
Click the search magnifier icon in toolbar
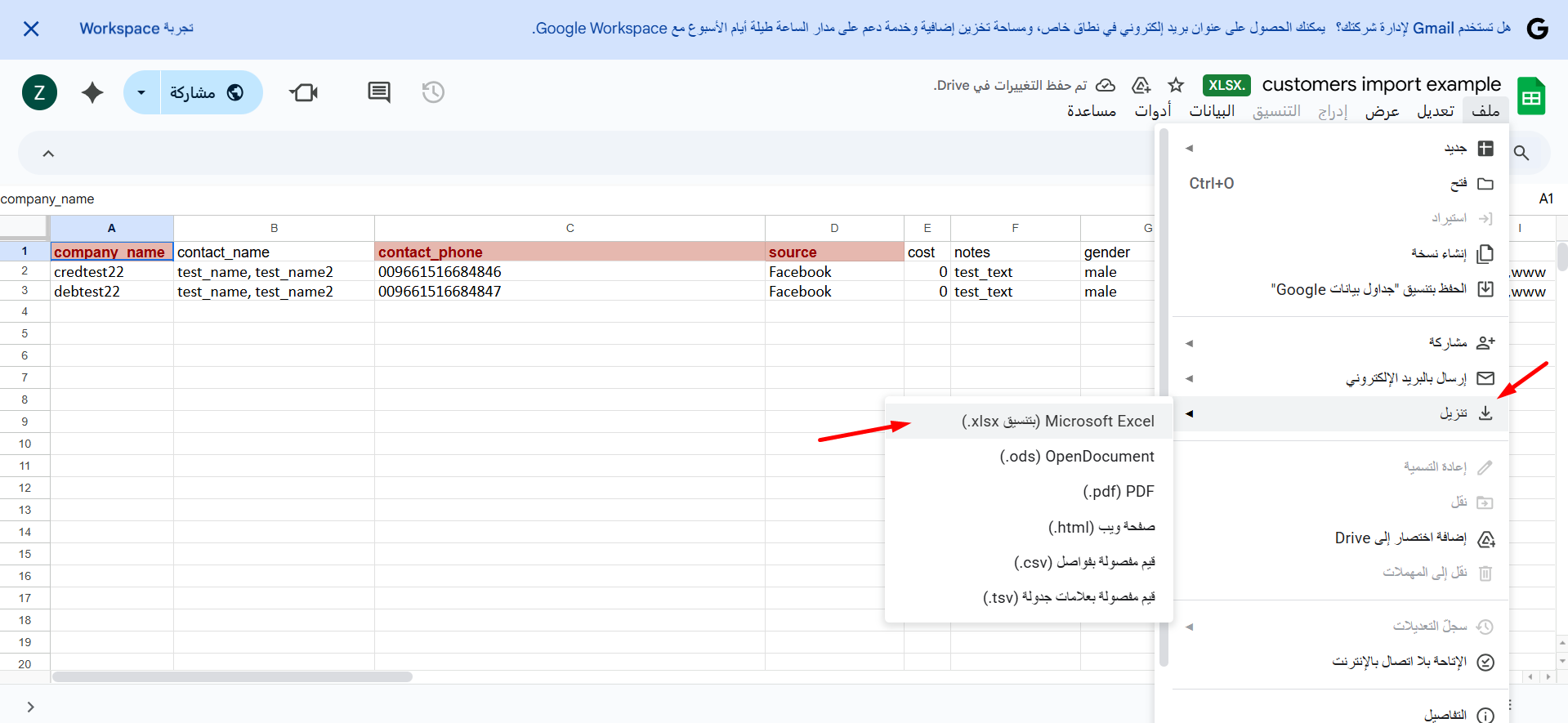(1521, 153)
